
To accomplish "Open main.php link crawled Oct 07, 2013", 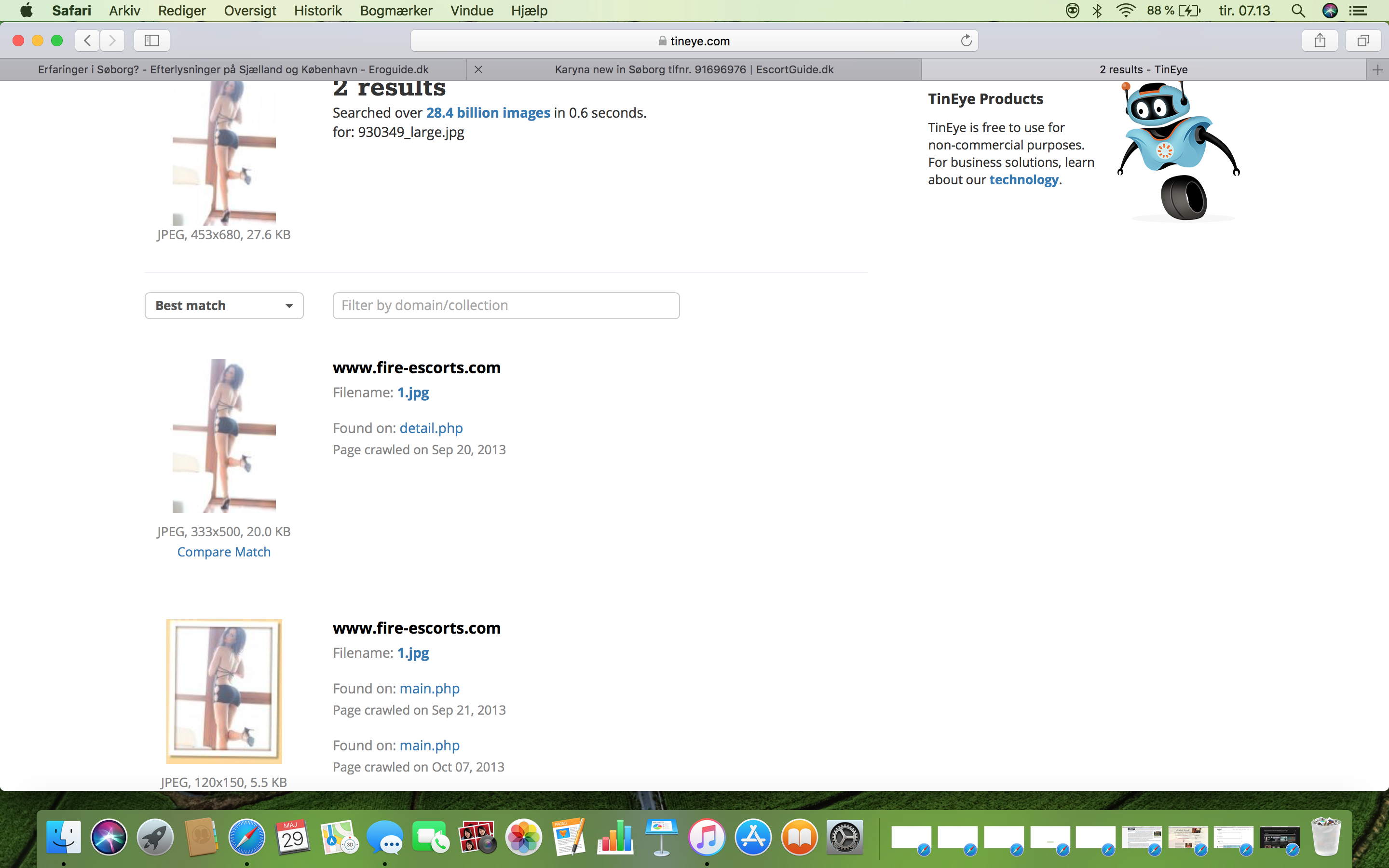I will pos(429,745).
